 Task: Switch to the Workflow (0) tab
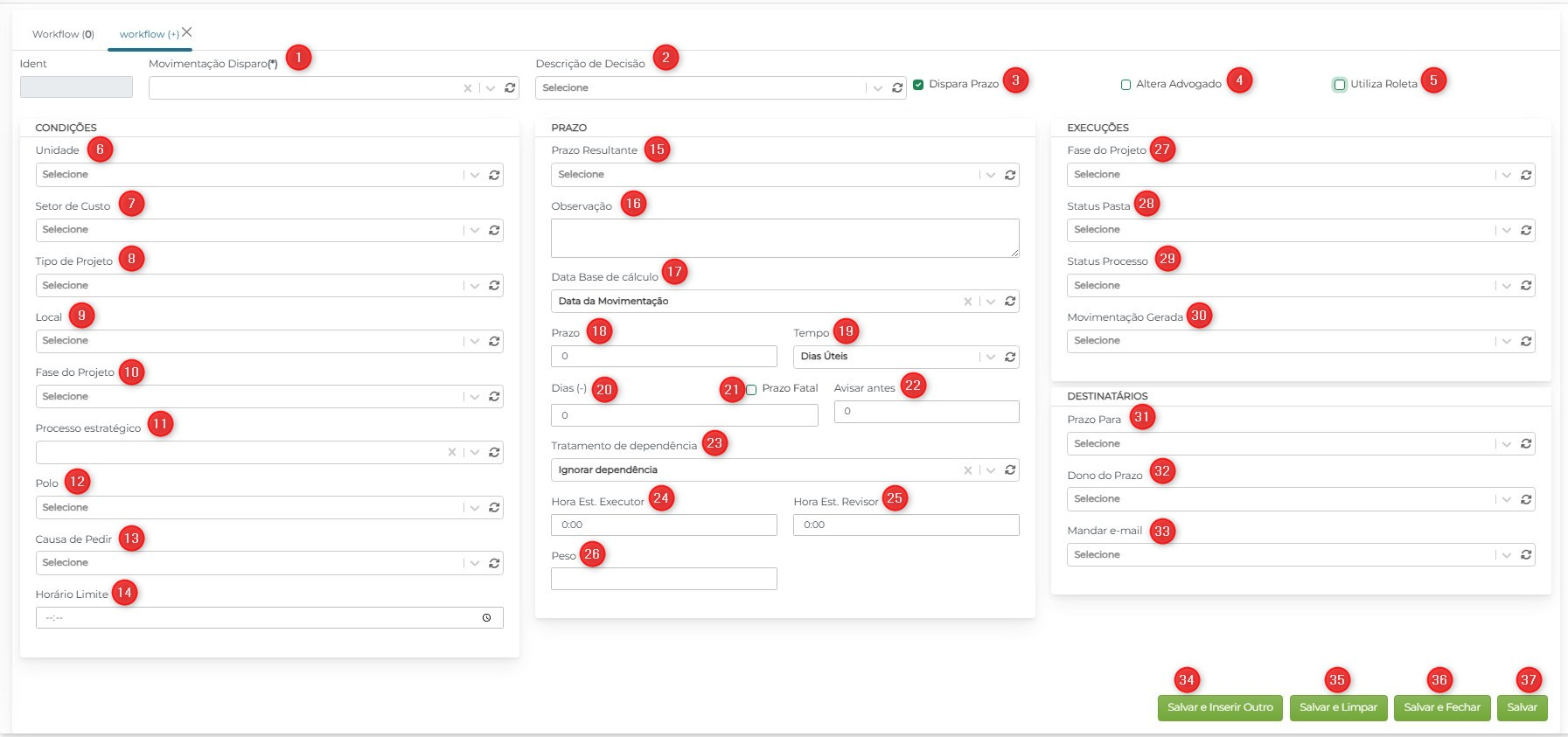(63, 34)
